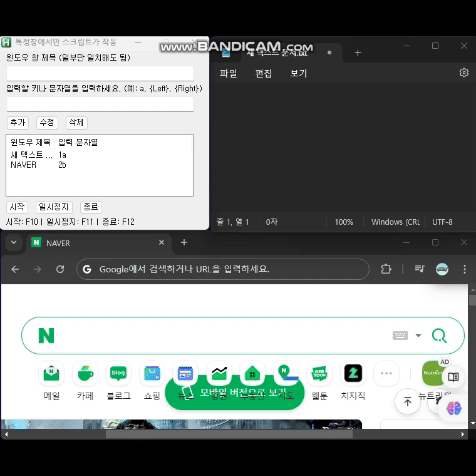The height and width of the screenshot is (476, 476).
Task: Click the 윈도우 제목 column header
Action: tap(30, 142)
